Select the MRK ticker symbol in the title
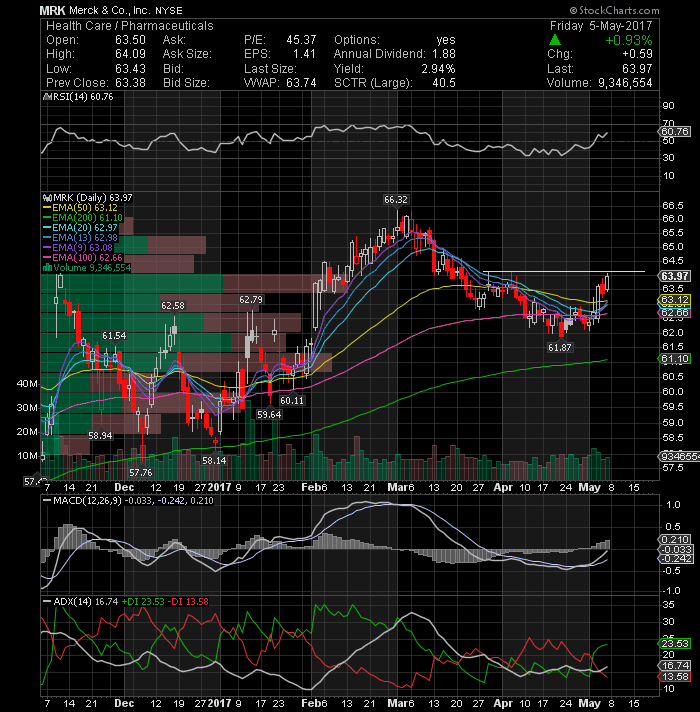The image size is (700, 712). (x=52, y=10)
